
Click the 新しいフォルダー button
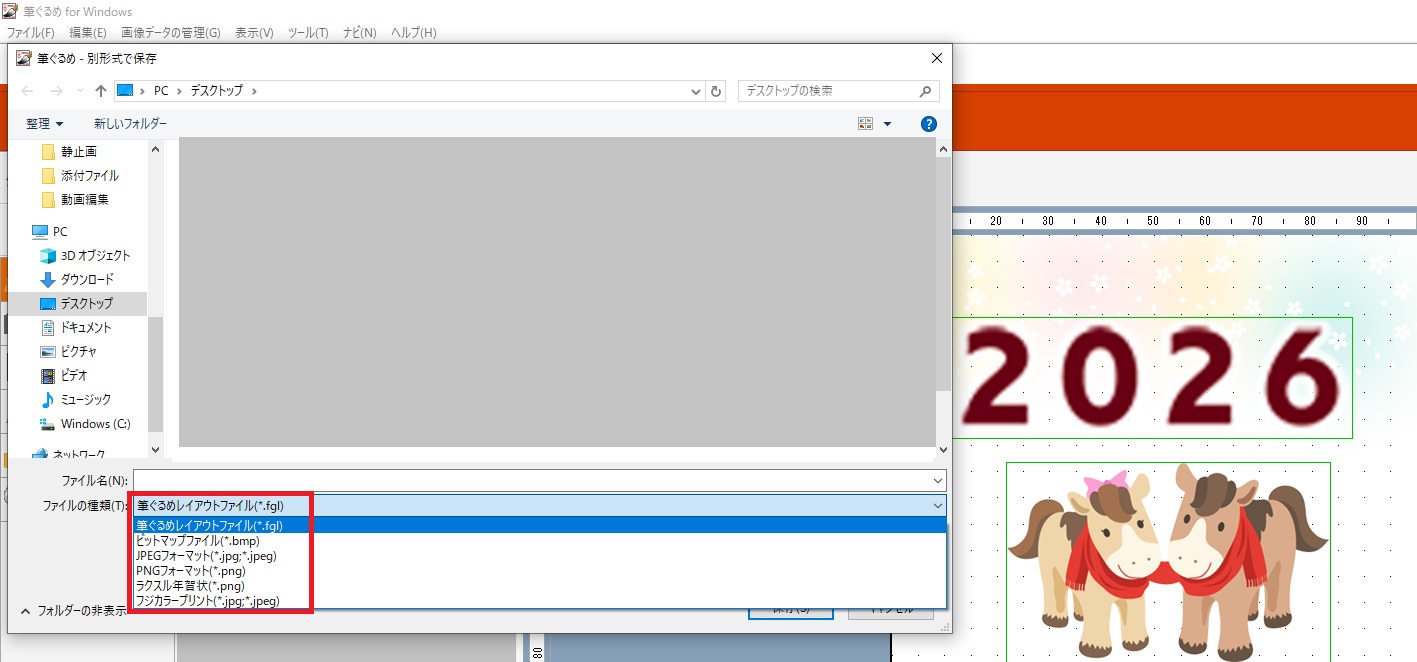tap(130, 124)
